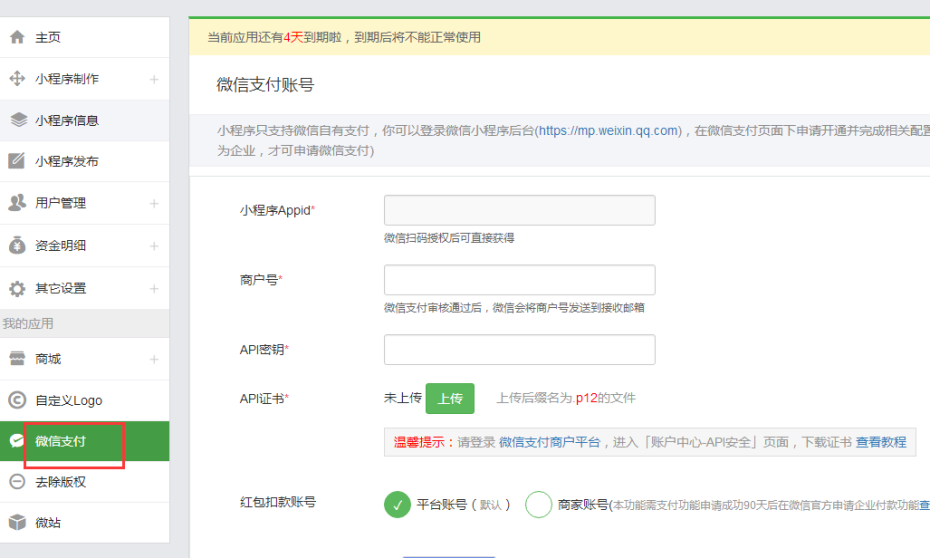This screenshot has height=559, width=931.
Task: Open the 查看教程 tutorial link
Action: pos(880,441)
